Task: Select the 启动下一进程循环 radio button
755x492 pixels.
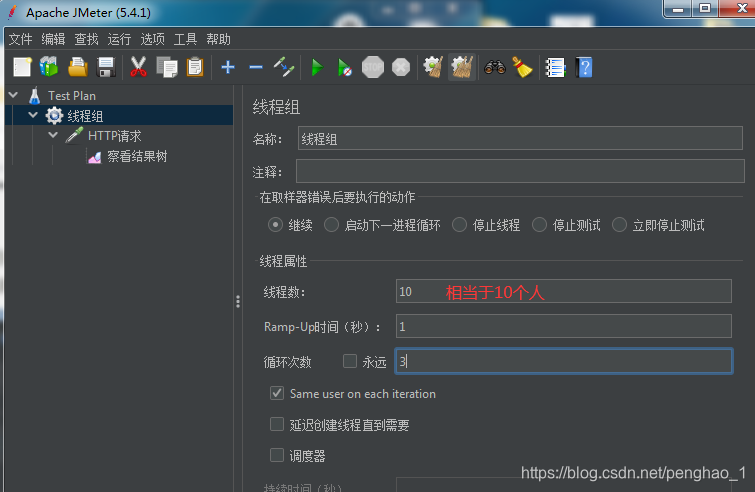Action: click(x=331, y=225)
